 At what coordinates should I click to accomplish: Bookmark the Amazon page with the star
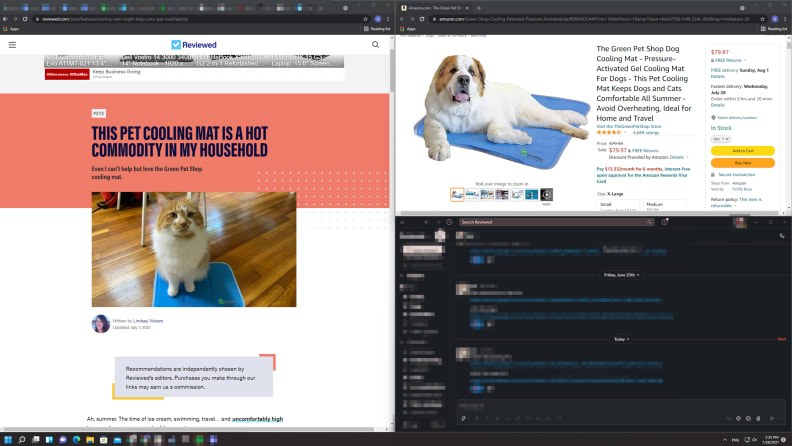pyautogui.click(x=762, y=19)
